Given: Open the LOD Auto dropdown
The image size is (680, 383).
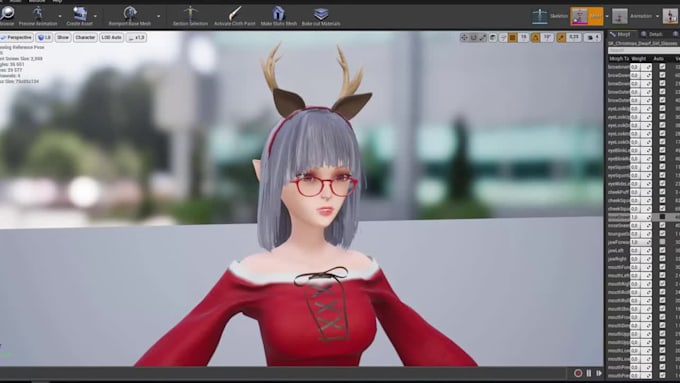Looking at the screenshot, I should tap(111, 38).
